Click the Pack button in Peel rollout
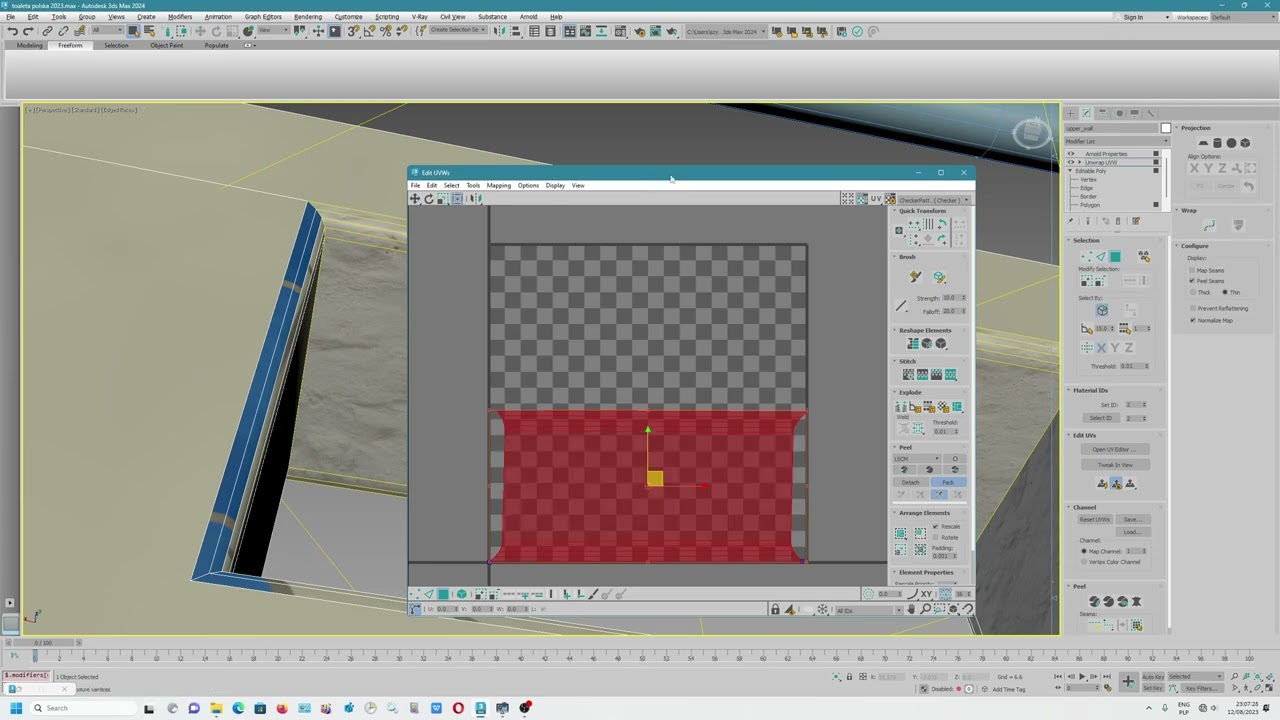Screen dimensions: 1280x720 [947, 483]
